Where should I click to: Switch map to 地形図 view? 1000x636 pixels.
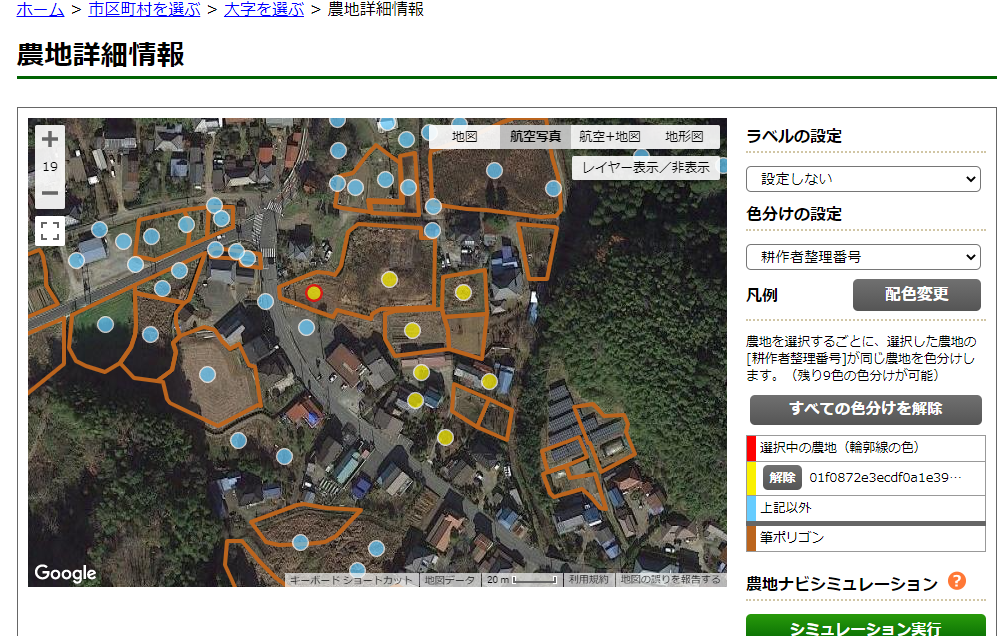pyautogui.click(x=684, y=137)
